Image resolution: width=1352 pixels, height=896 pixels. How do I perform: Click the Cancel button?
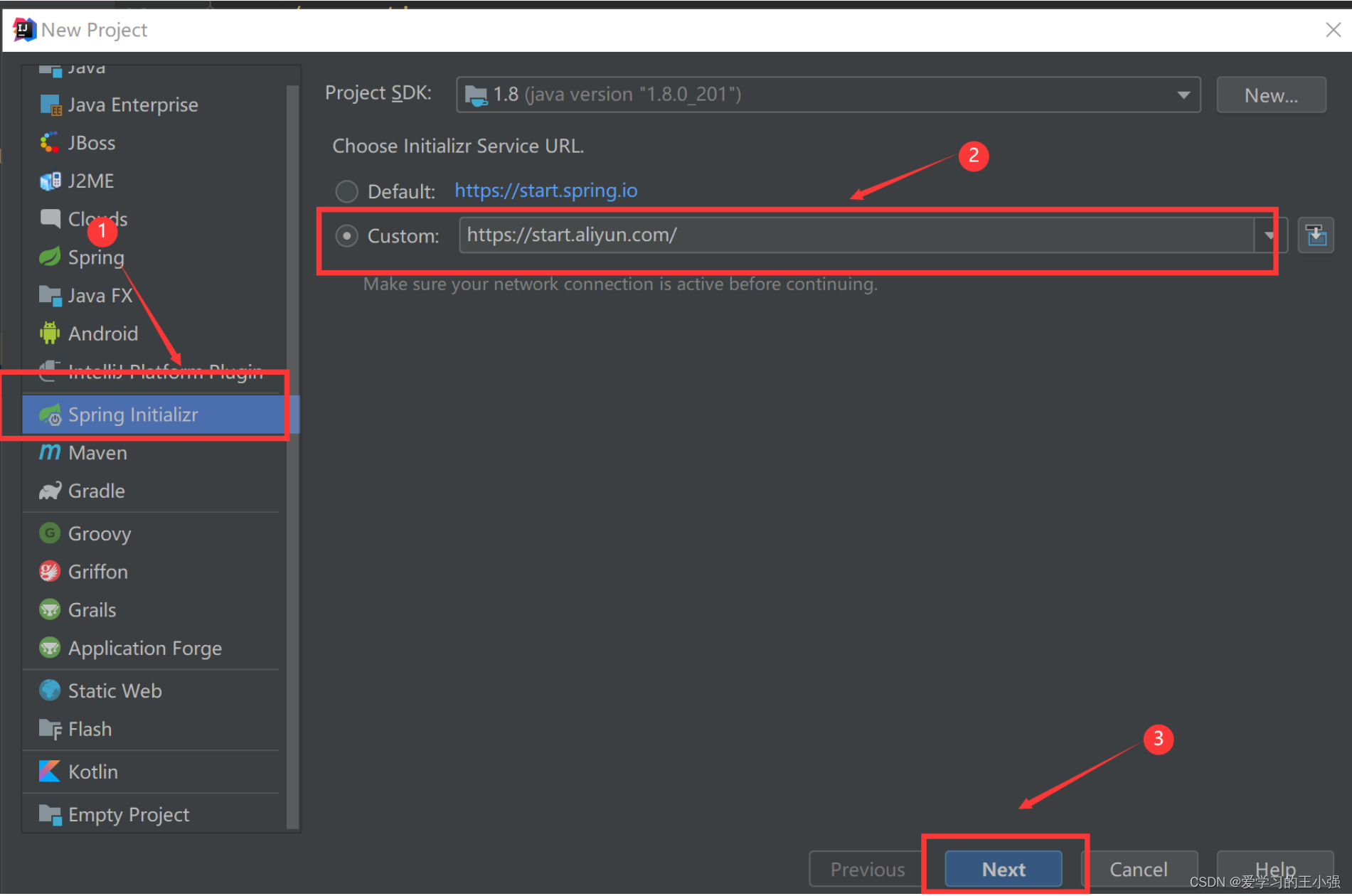click(1139, 869)
